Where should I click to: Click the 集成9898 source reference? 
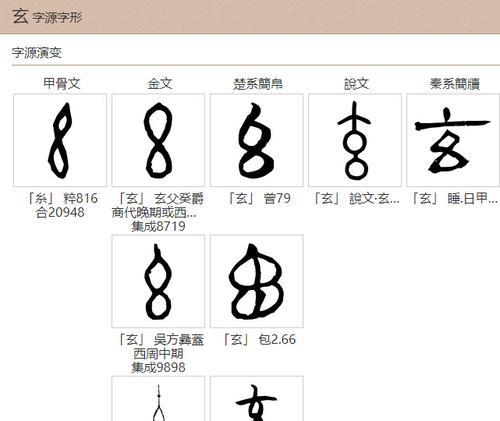pyautogui.click(x=158, y=367)
